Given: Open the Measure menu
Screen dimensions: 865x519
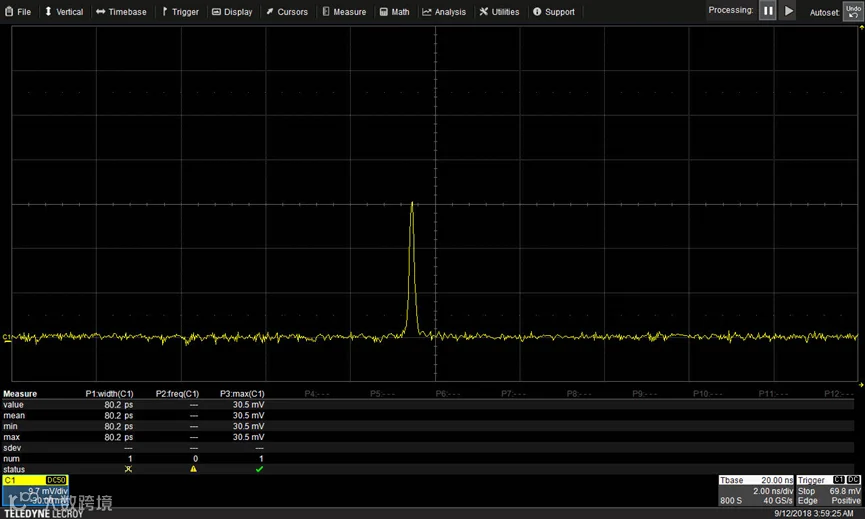Looking at the screenshot, I should click(x=344, y=12).
